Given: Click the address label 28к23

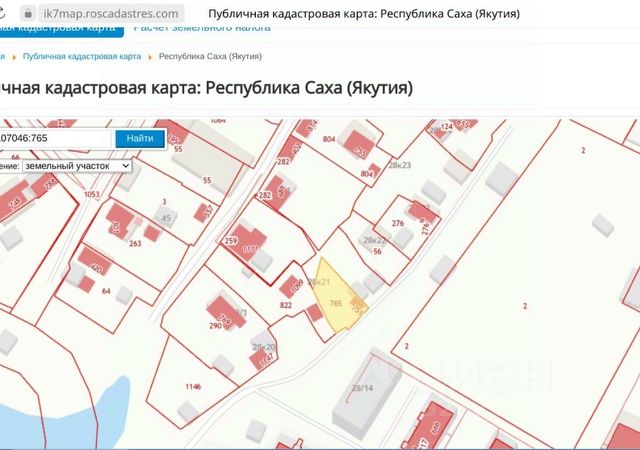Looking at the screenshot, I should coord(400,165).
